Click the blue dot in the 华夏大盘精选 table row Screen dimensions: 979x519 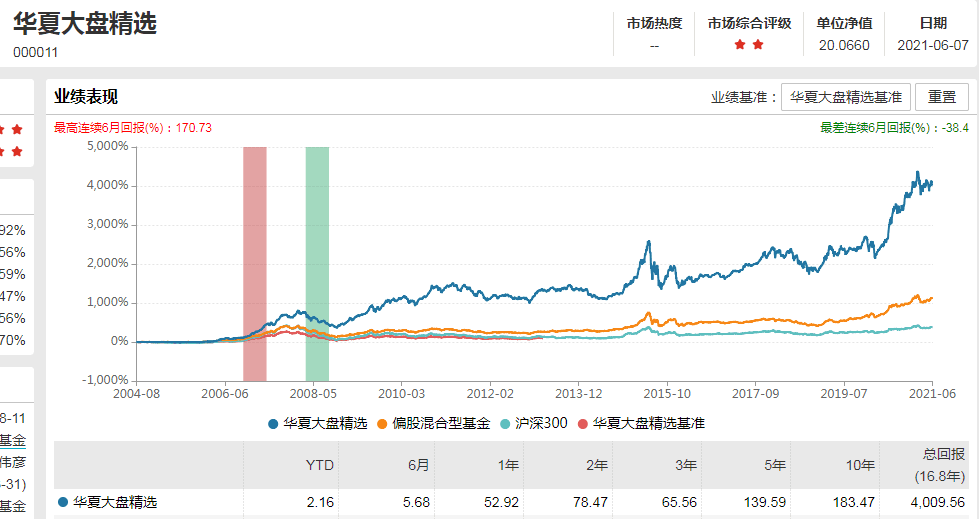(64, 503)
